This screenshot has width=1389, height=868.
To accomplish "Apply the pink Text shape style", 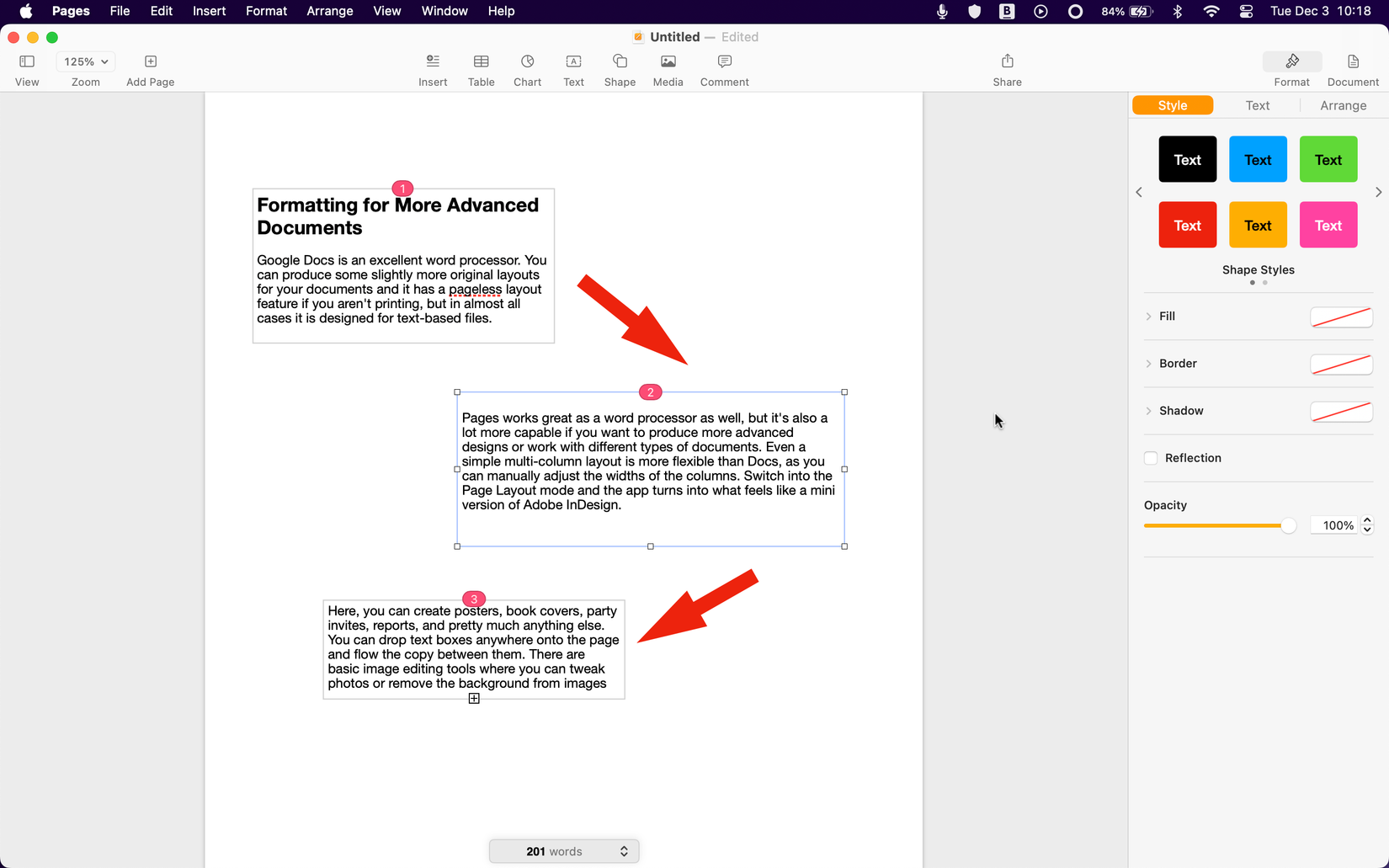I will click(1328, 225).
